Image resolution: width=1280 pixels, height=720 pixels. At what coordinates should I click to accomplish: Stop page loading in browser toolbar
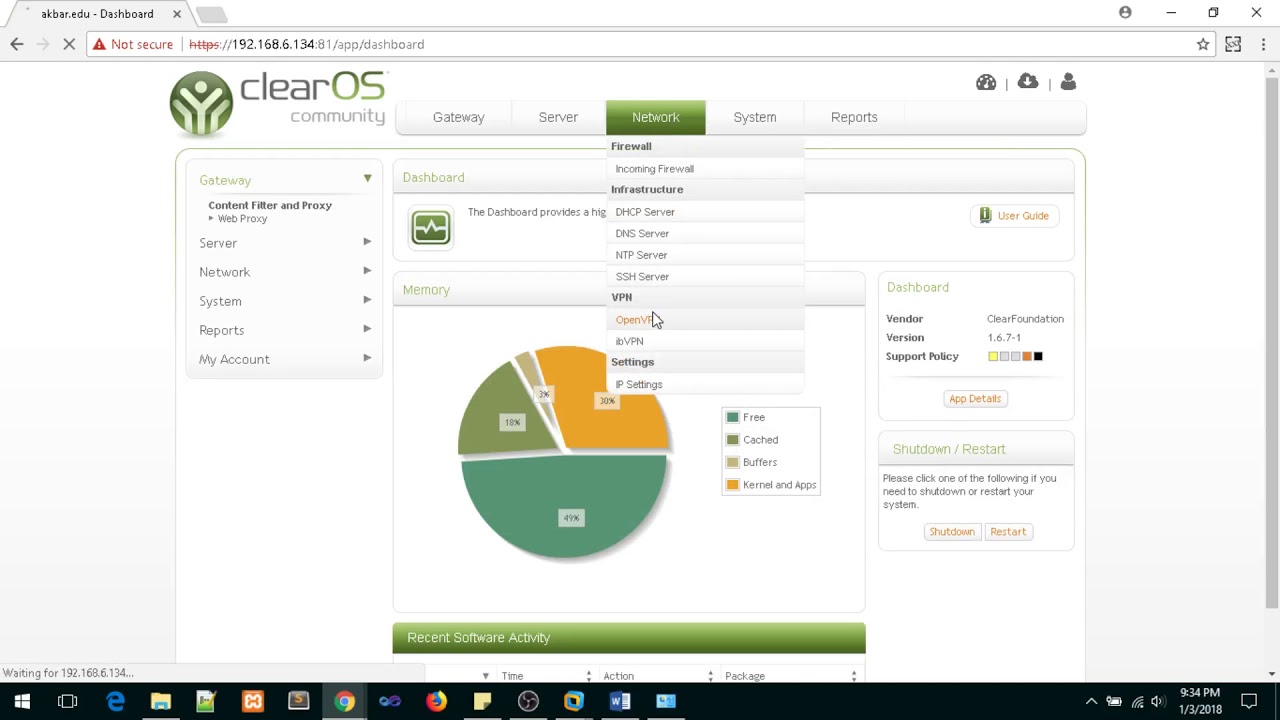[x=69, y=44]
